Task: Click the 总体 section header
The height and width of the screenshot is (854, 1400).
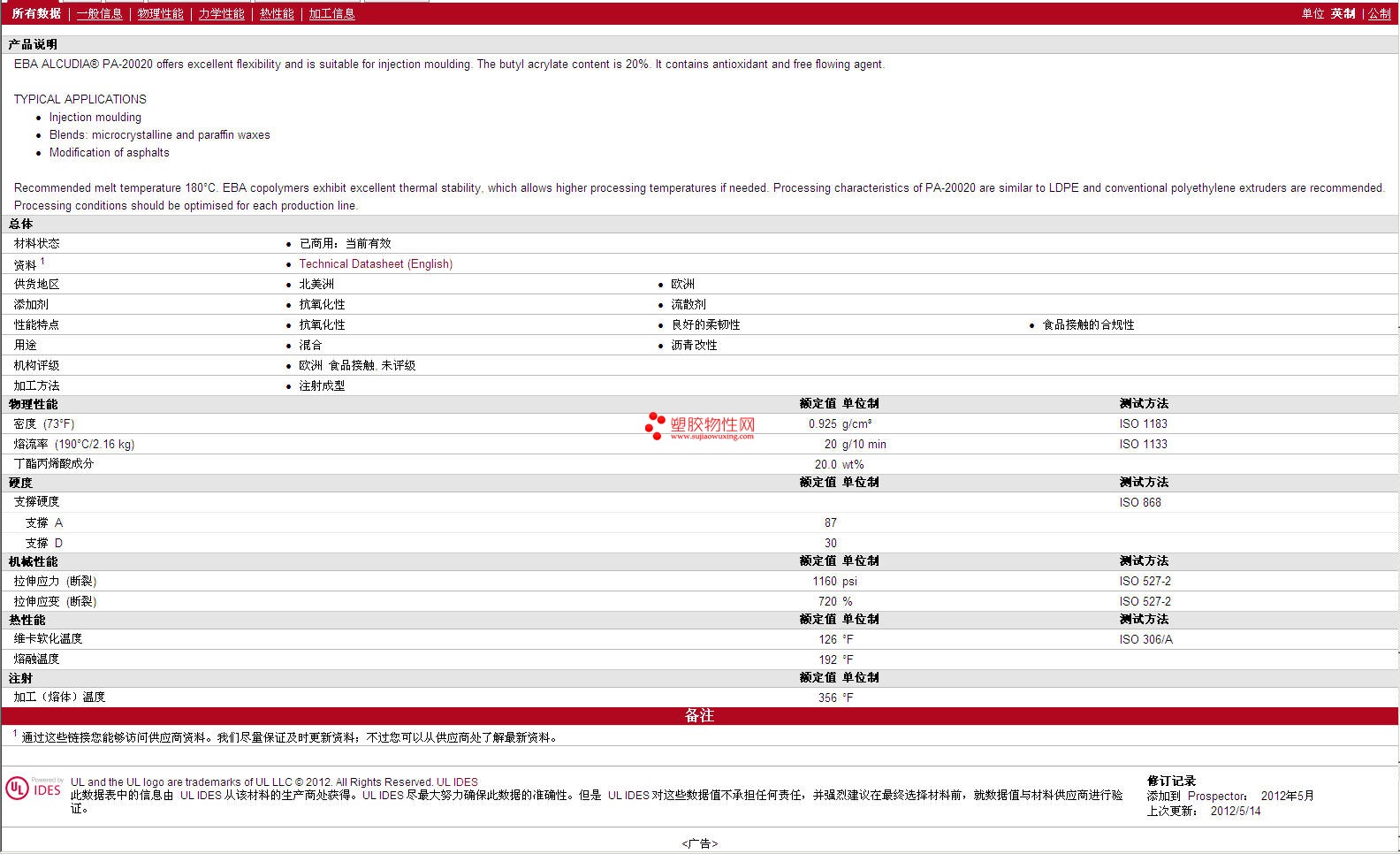Action: (20, 224)
